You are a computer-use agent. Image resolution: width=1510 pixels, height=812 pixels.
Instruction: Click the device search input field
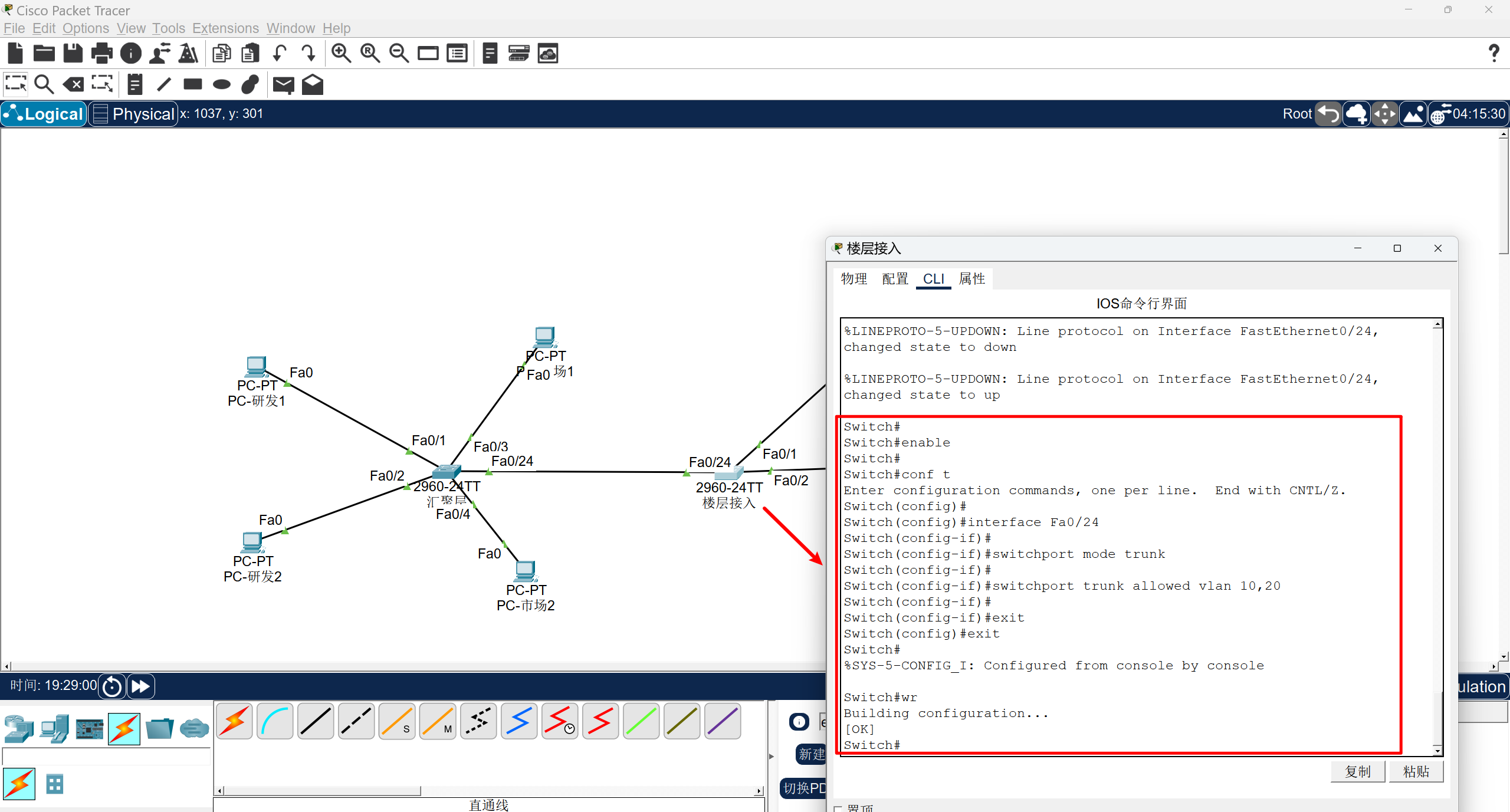106,756
